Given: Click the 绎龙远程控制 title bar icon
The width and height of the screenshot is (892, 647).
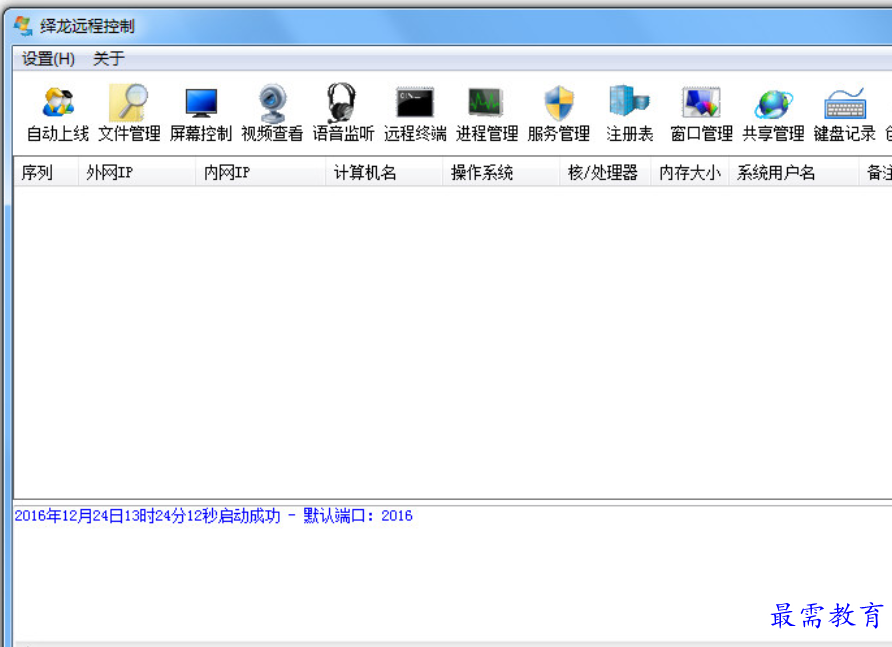Looking at the screenshot, I should (23, 26).
